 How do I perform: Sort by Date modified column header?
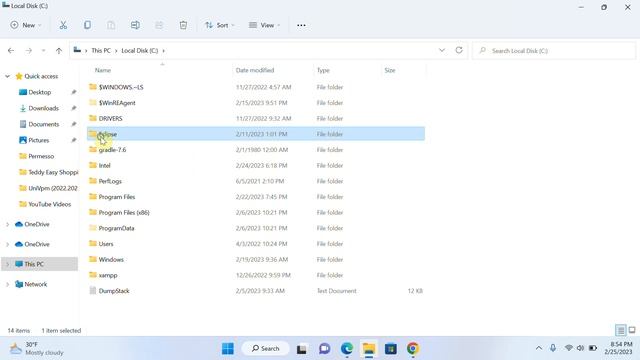pos(255,70)
